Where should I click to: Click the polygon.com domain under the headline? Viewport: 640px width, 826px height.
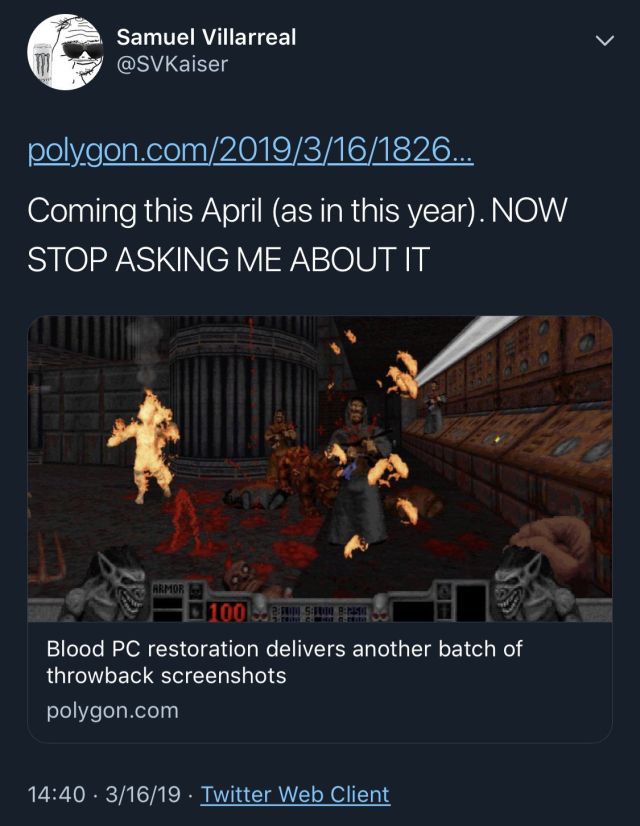[113, 711]
